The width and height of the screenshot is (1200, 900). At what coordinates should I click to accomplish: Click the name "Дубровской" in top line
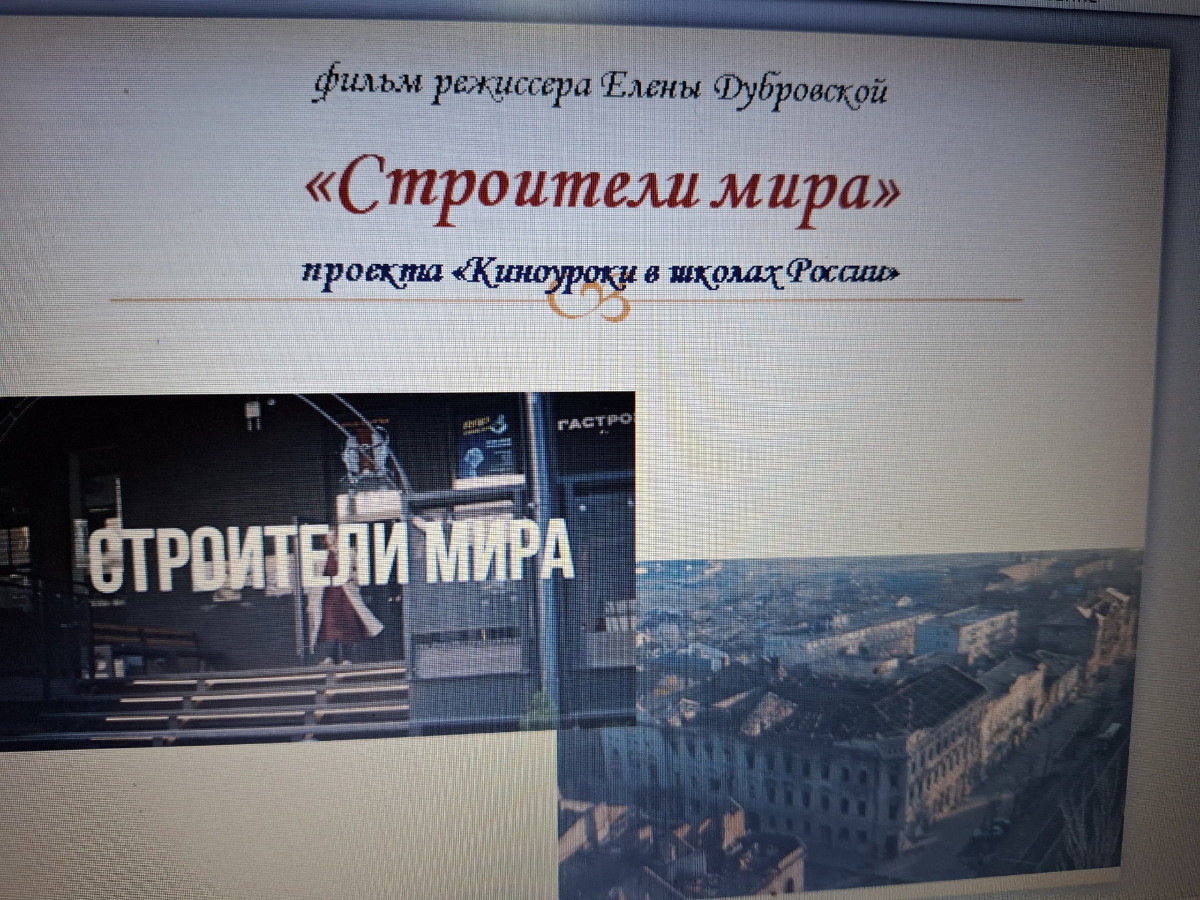(800, 91)
